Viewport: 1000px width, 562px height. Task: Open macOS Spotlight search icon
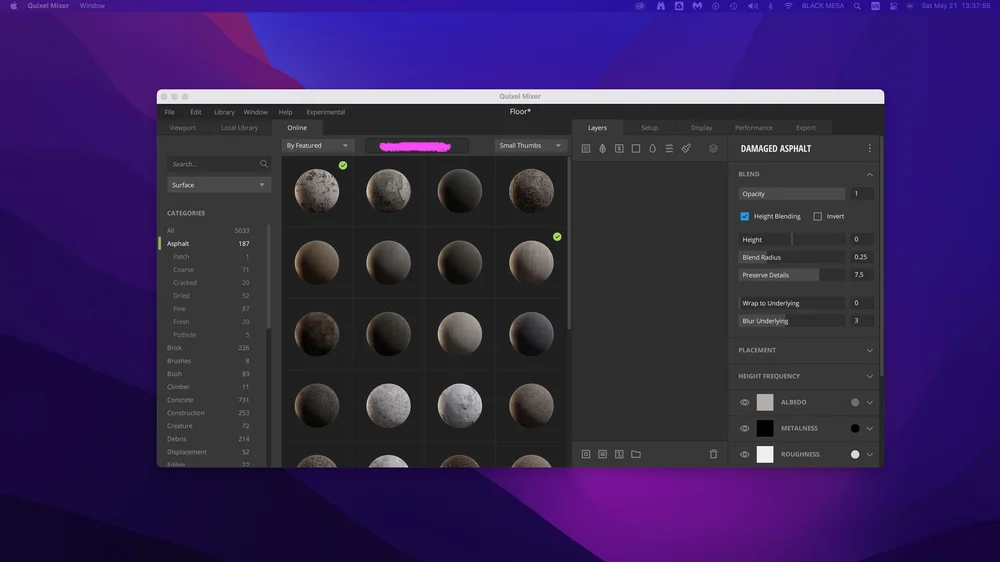point(857,6)
